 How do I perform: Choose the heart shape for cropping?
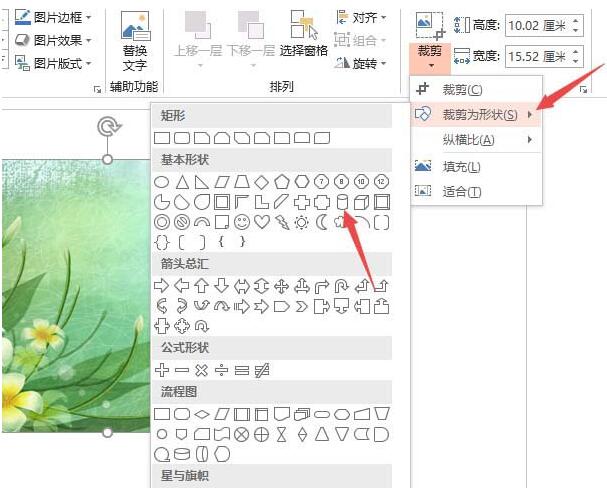[x=263, y=222]
